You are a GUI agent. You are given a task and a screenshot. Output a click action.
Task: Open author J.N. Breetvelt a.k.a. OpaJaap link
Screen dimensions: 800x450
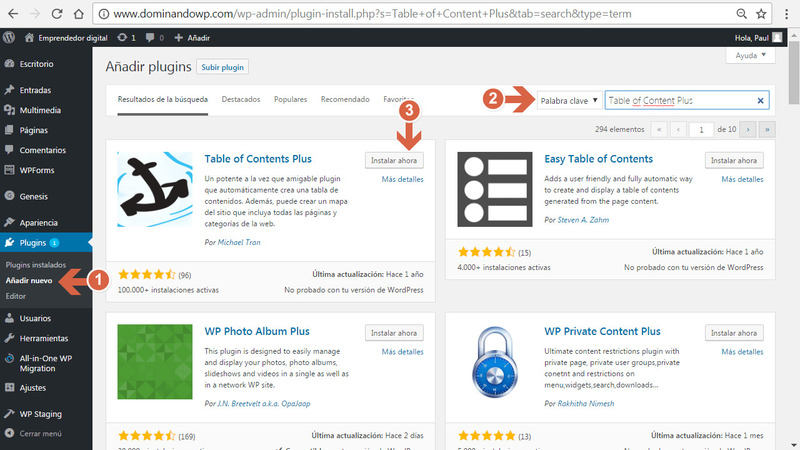[x=264, y=404]
